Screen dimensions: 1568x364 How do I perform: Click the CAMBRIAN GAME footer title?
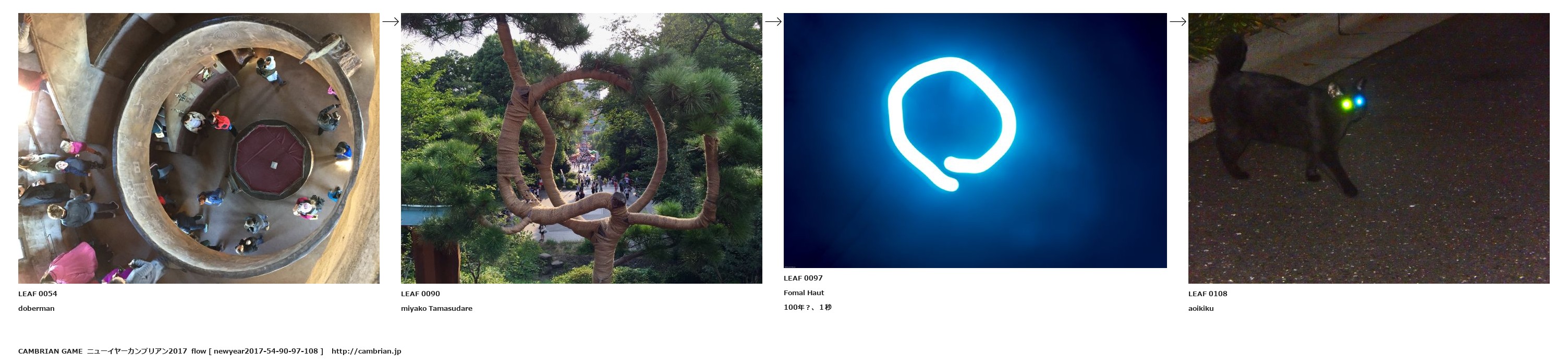51,351
